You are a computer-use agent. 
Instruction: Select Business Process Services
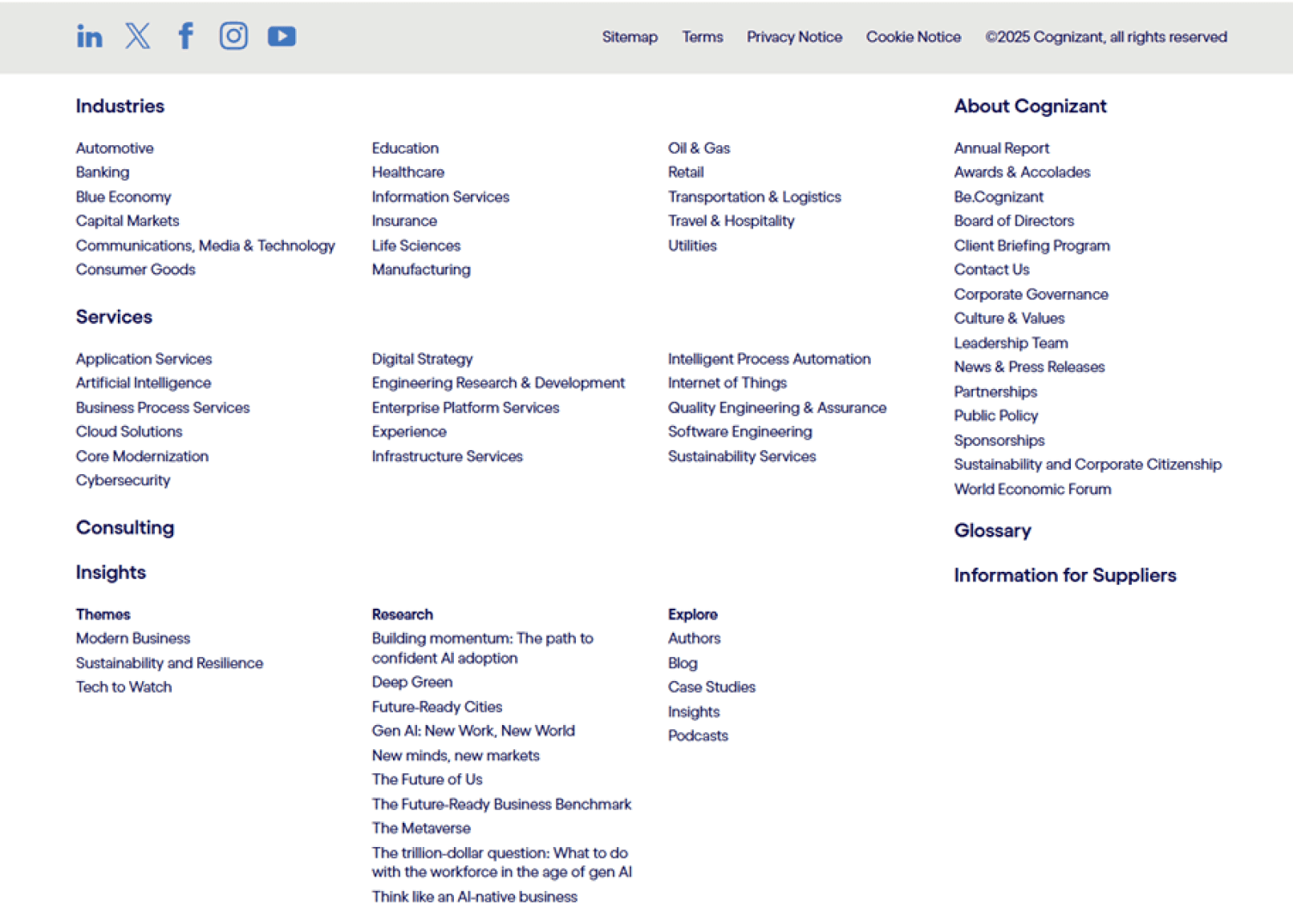(x=163, y=407)
